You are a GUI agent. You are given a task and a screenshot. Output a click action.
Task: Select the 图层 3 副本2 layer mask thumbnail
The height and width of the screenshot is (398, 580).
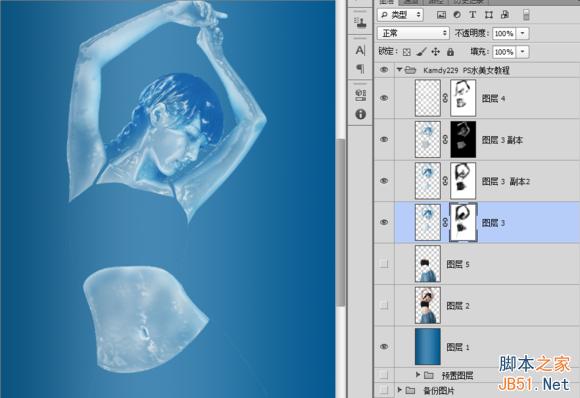[x=463, y=181]
